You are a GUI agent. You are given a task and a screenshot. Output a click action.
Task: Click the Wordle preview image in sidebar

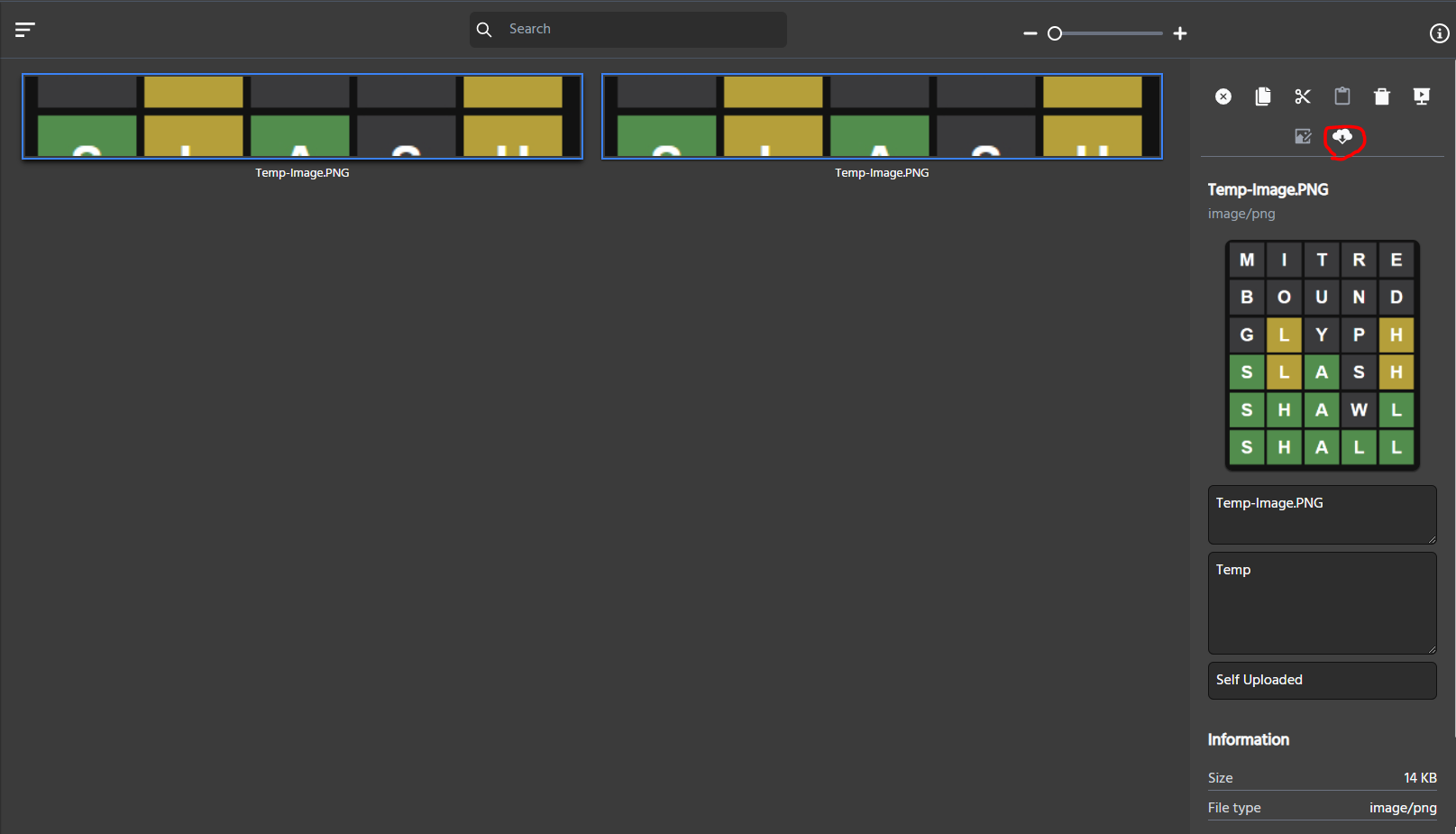(1322, 354)
